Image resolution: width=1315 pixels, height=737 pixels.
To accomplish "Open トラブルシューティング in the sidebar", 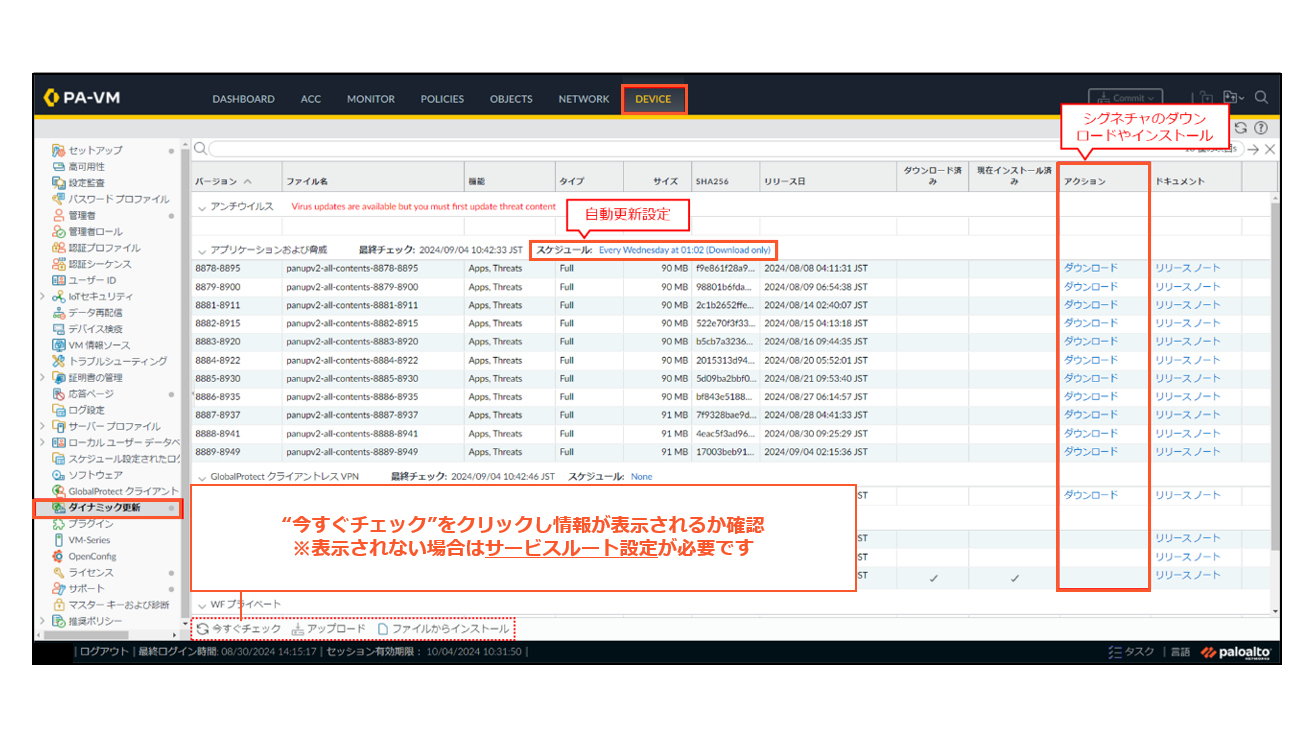I will pos(117,361).
